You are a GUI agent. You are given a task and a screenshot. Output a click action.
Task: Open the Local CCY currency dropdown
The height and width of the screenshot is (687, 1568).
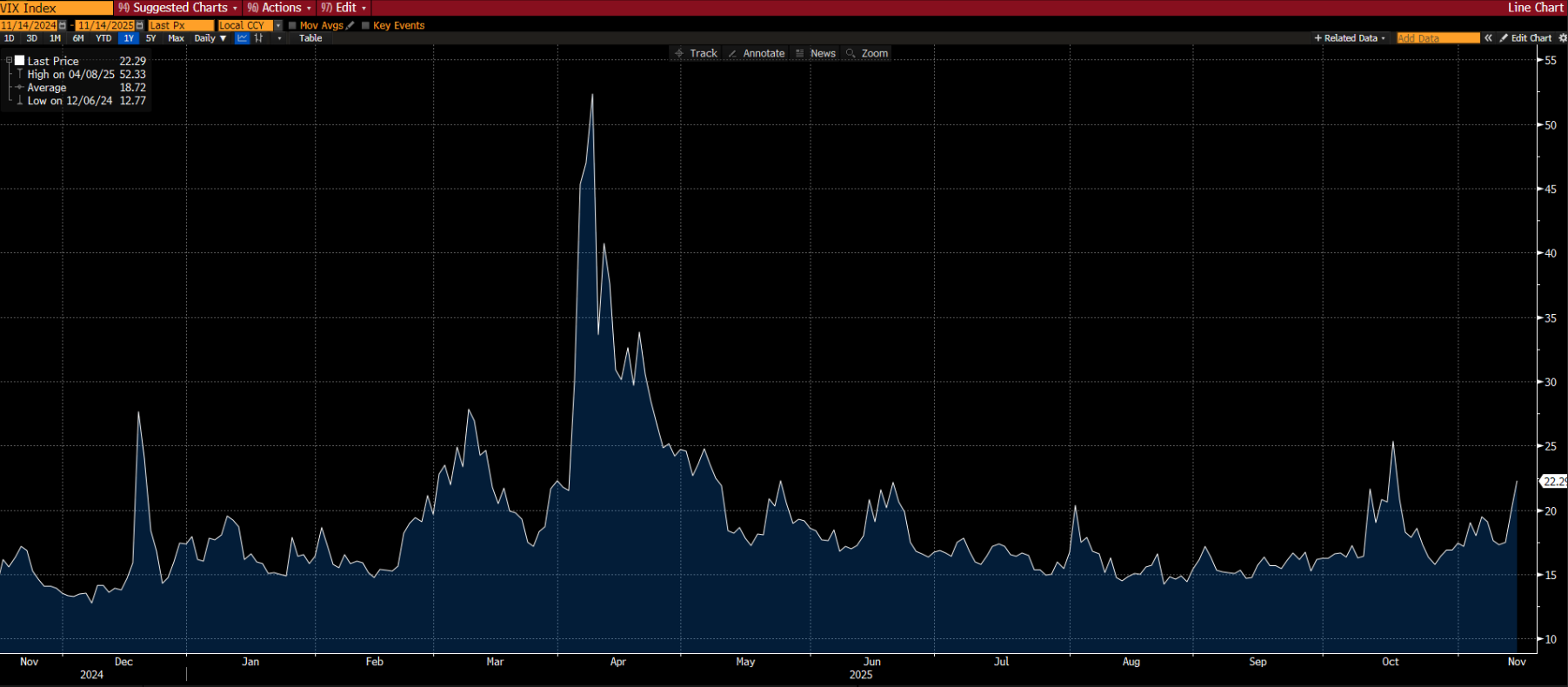(x=278, y=25)
